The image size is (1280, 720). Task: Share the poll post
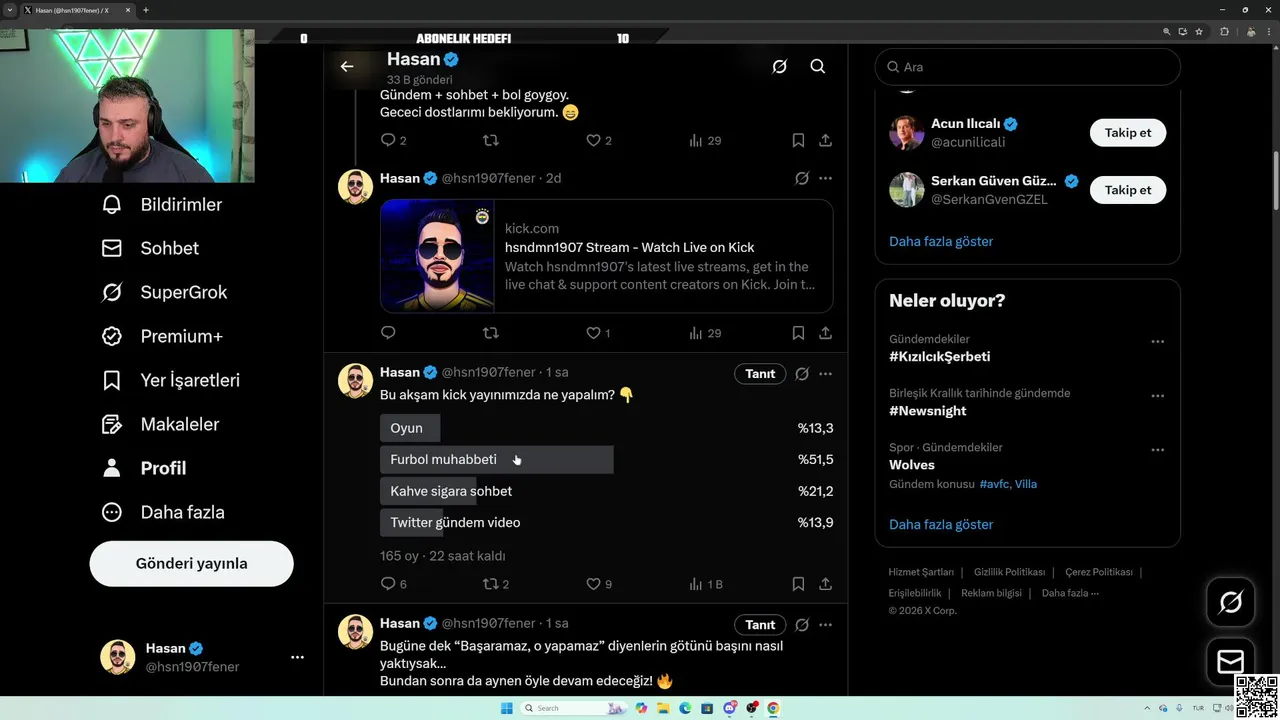(826, 584)
